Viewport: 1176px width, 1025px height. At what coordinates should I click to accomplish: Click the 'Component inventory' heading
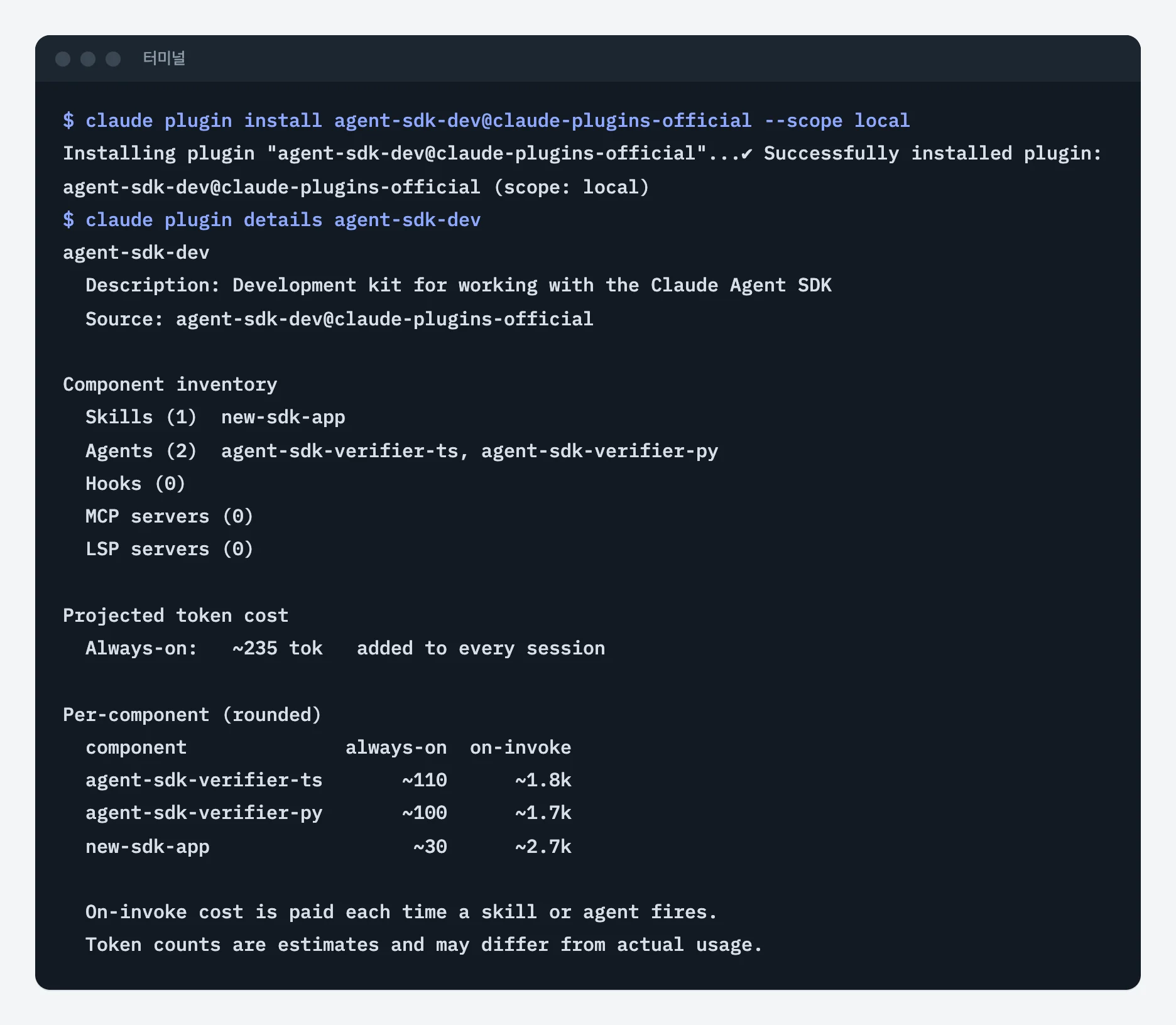(170, 384)
